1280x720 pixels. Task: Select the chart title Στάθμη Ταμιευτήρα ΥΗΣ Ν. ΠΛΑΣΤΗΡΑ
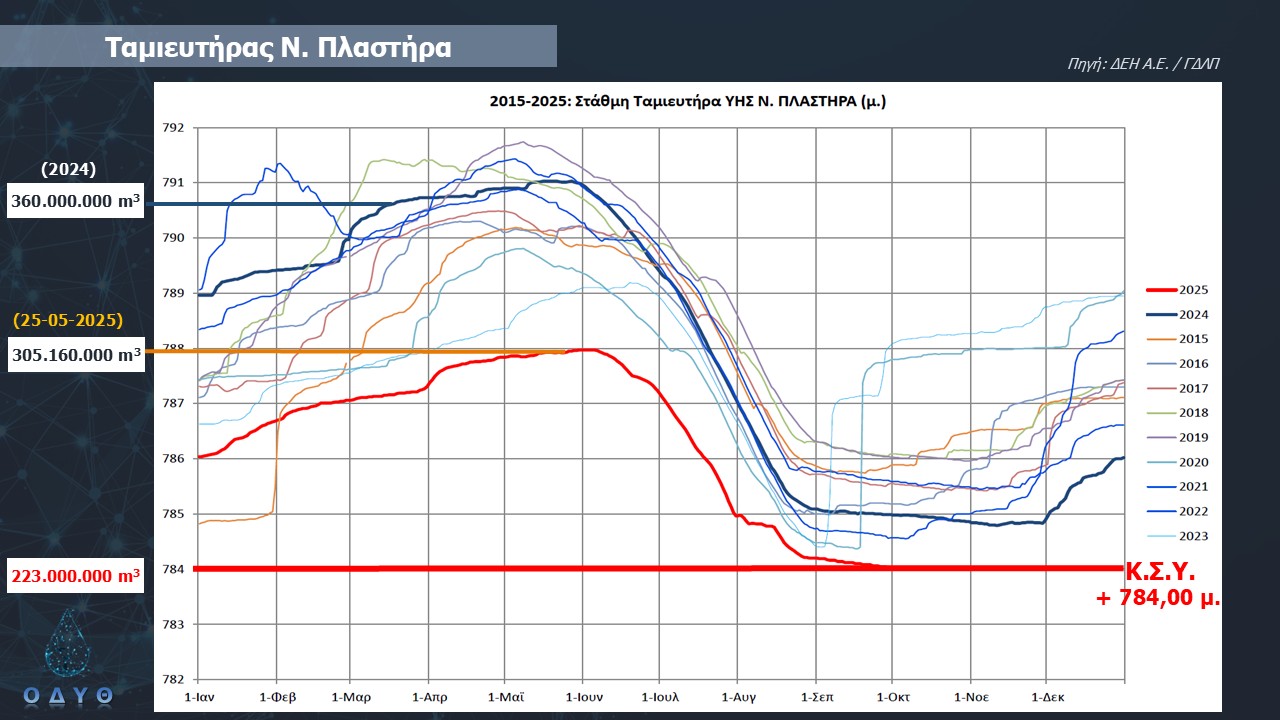click(687, 101)
